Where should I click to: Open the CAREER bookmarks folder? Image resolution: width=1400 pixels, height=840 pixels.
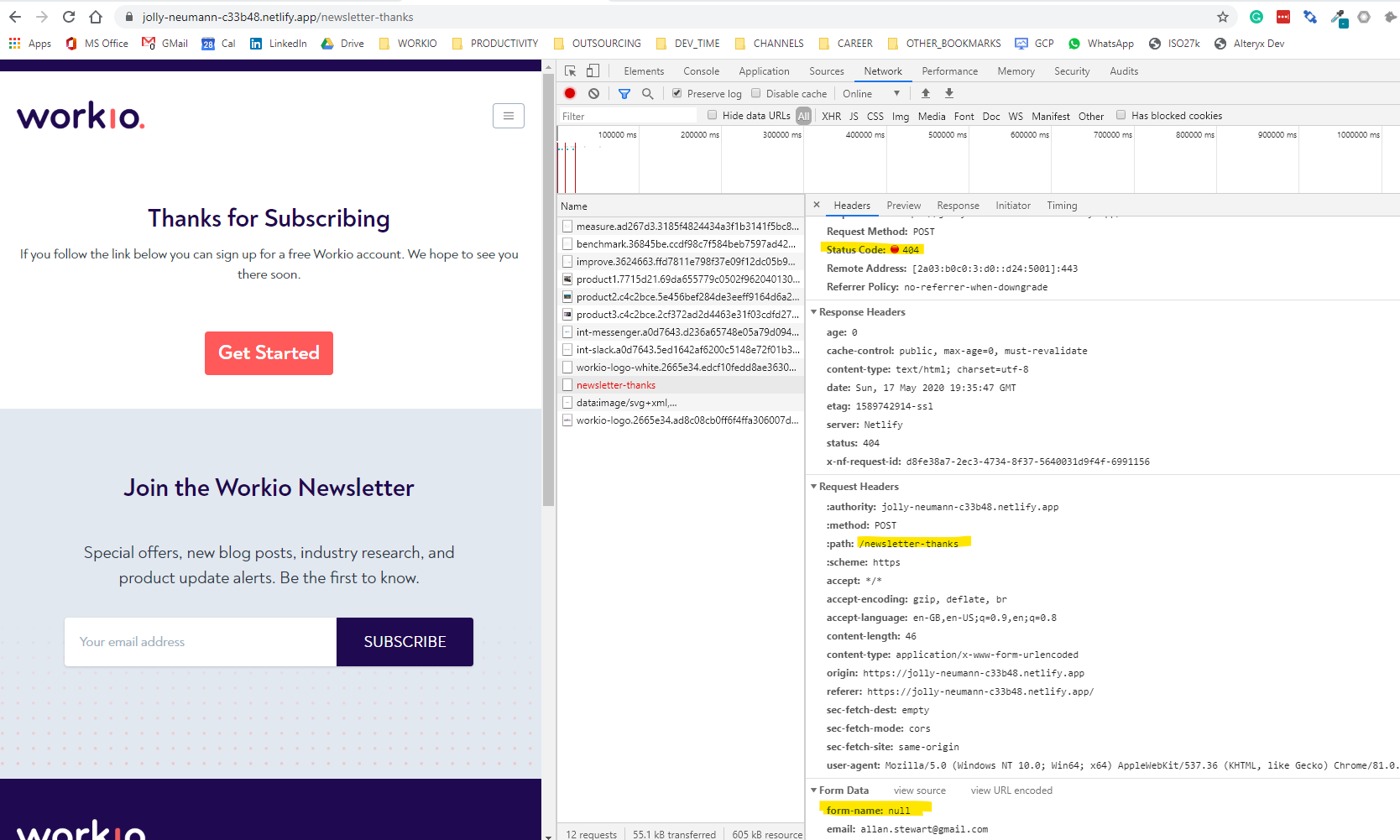point(845,44)
